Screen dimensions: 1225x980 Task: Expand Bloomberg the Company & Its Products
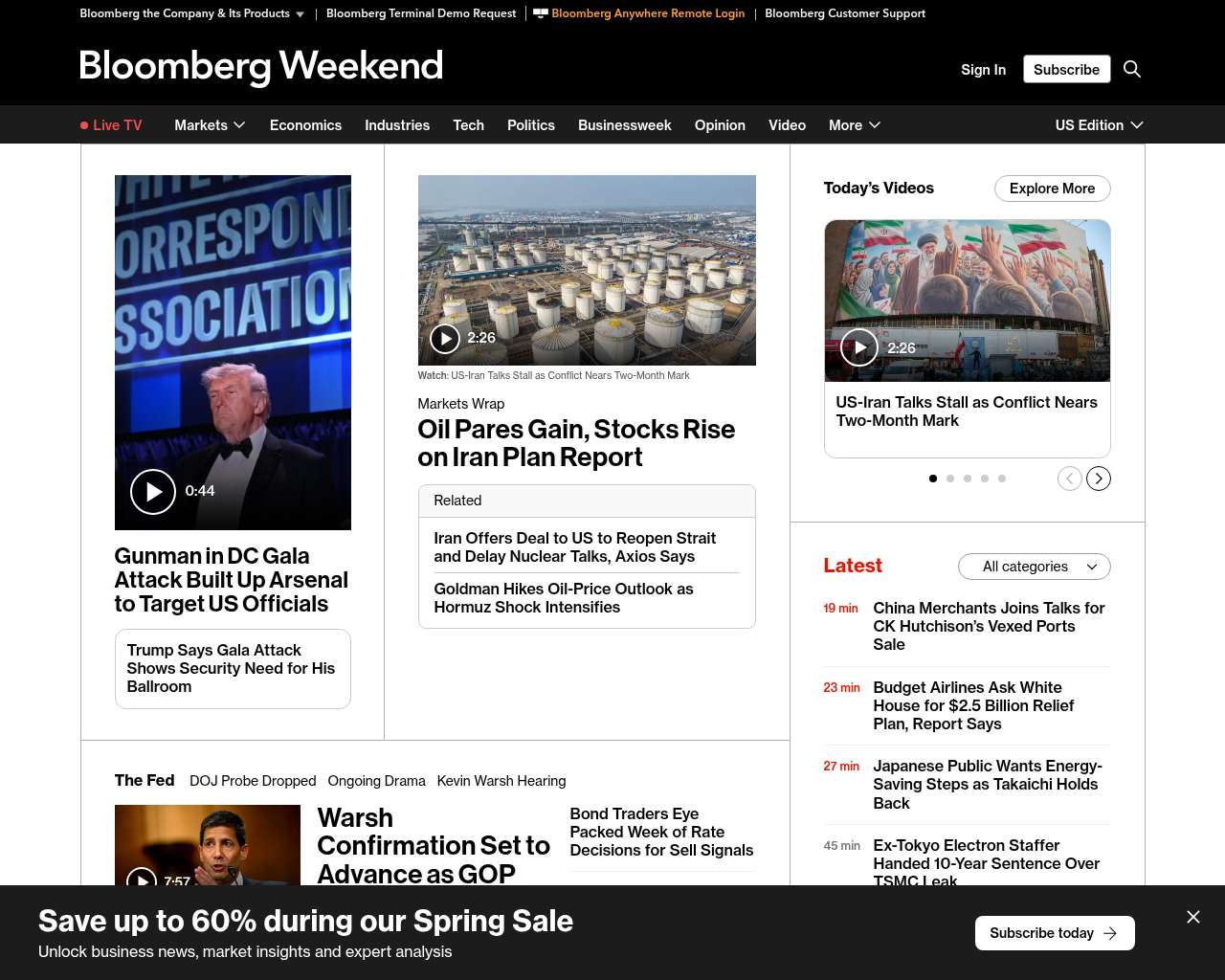tap(192, 13)
